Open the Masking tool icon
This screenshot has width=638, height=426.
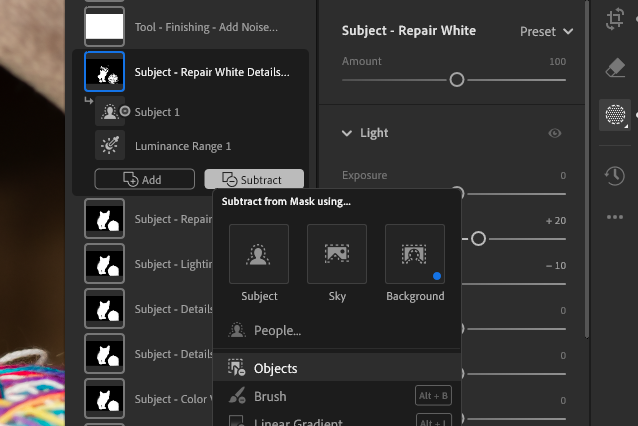click(x=614, y=115)
